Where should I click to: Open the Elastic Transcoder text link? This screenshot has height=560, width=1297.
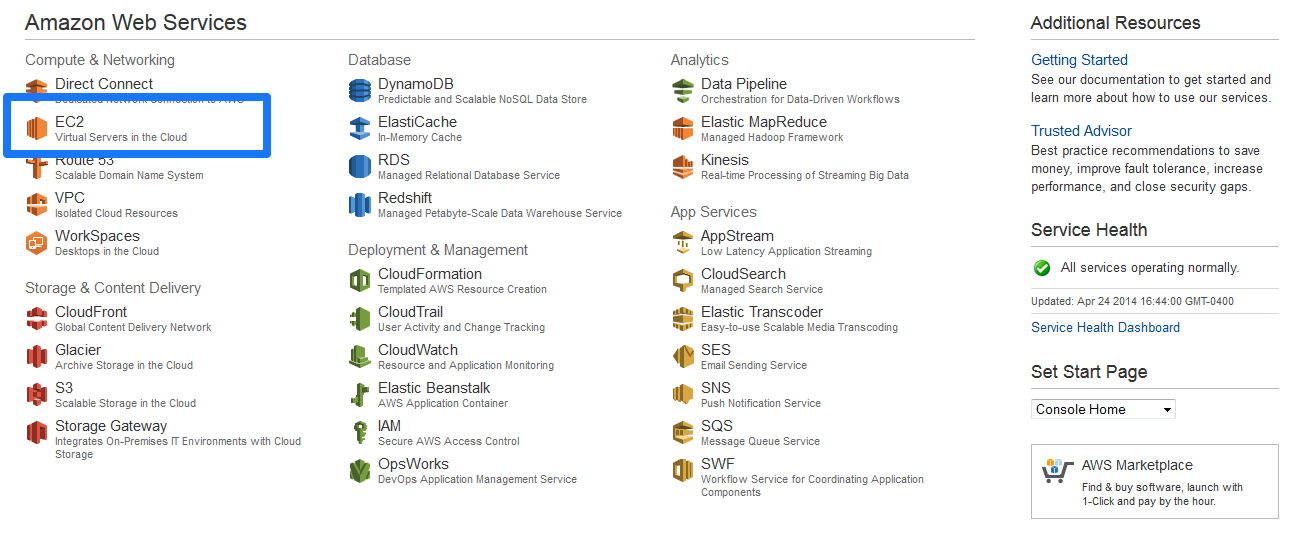pyautogui.click(x=762, y=312)
